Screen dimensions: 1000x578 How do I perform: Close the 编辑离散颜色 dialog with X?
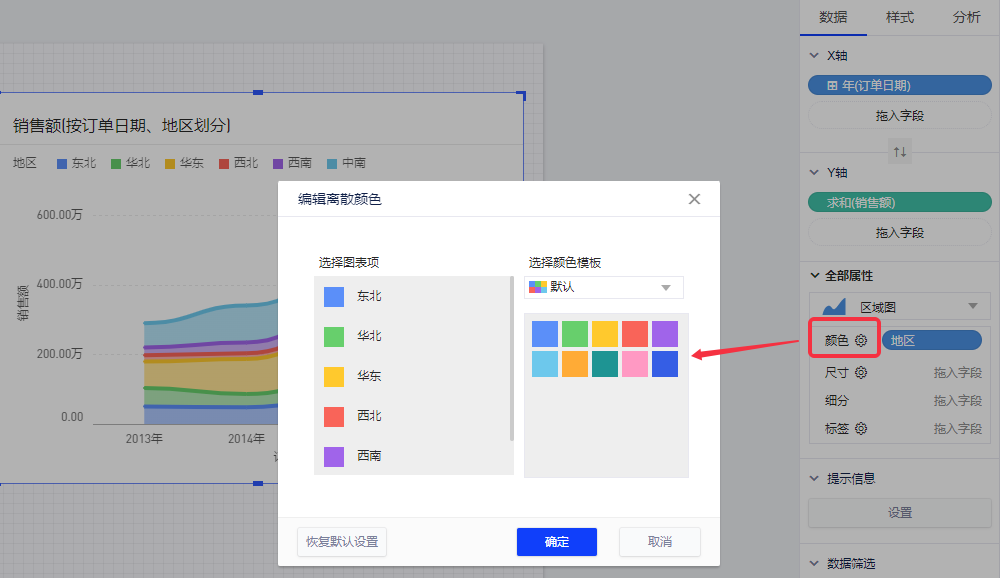tap(694, 199)
